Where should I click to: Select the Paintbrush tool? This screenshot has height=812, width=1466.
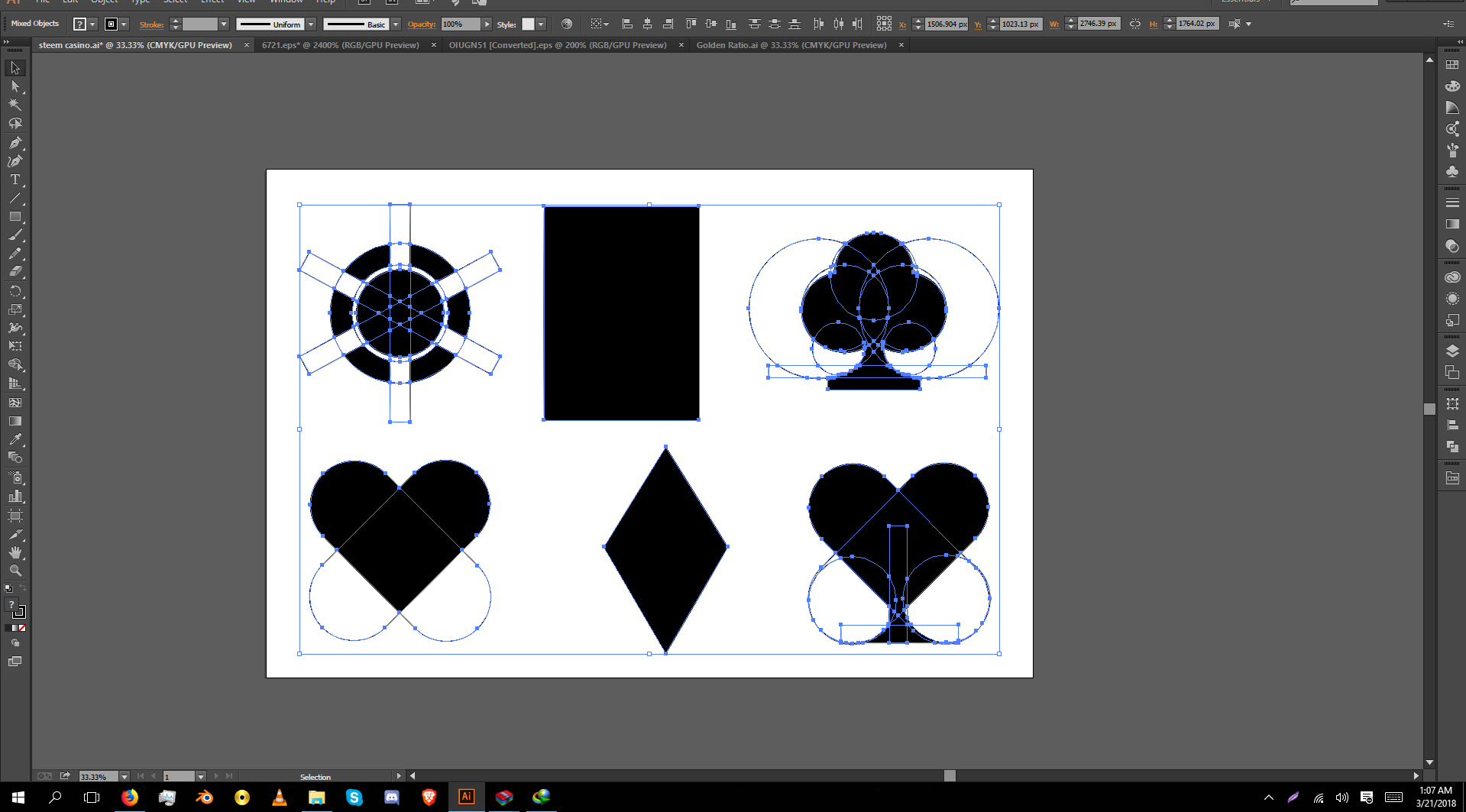tap(15, 235)
